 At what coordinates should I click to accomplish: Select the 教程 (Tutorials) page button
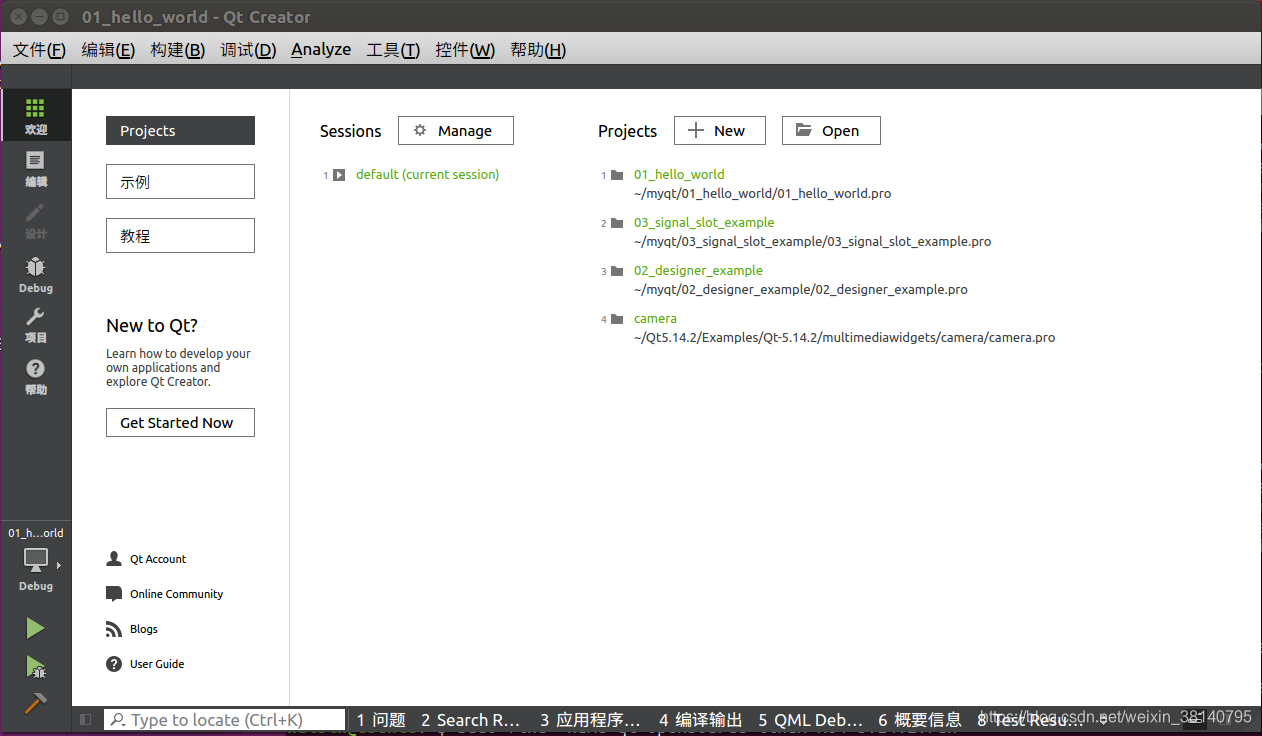click(180, 236)
